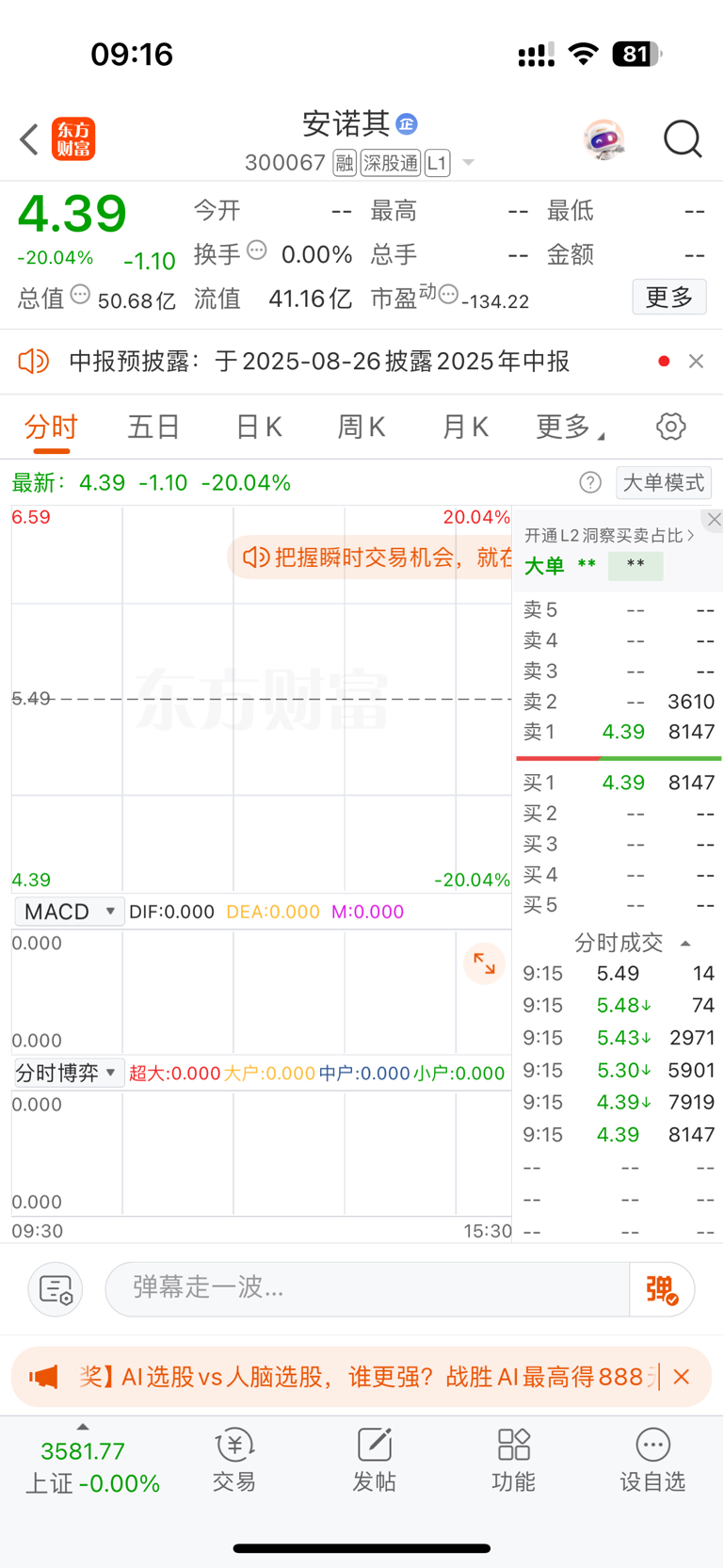The image size is (724, 1568).
Task: Open the bullet comment list settings icon
Action: point(56,1289)
